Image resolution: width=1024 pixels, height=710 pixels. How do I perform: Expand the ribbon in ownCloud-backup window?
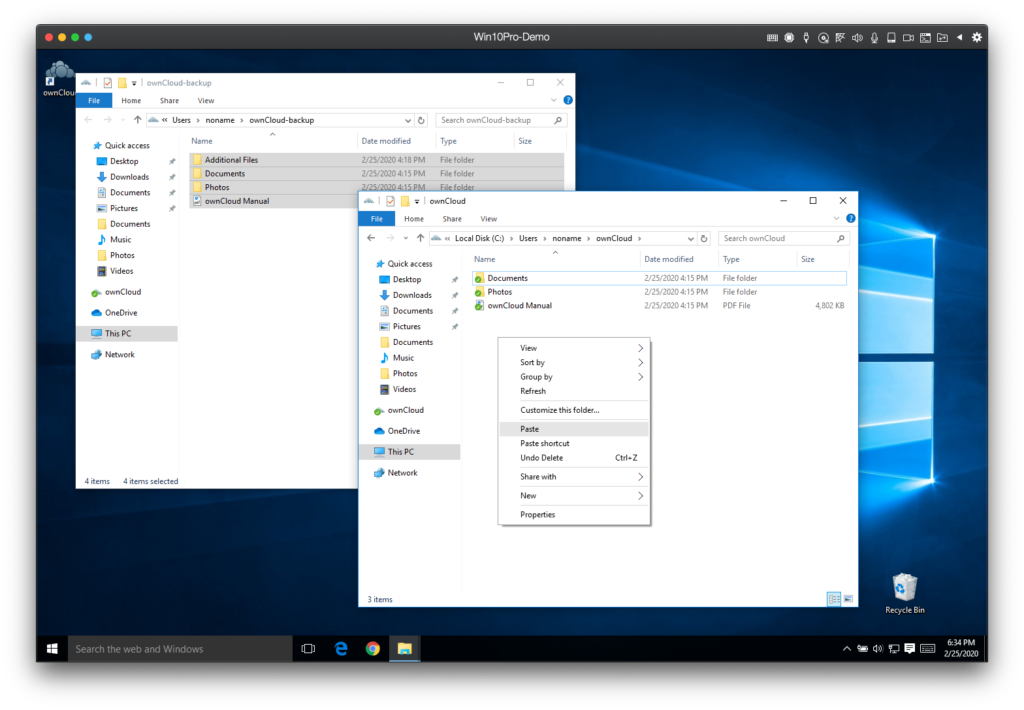tap(554, 100)
